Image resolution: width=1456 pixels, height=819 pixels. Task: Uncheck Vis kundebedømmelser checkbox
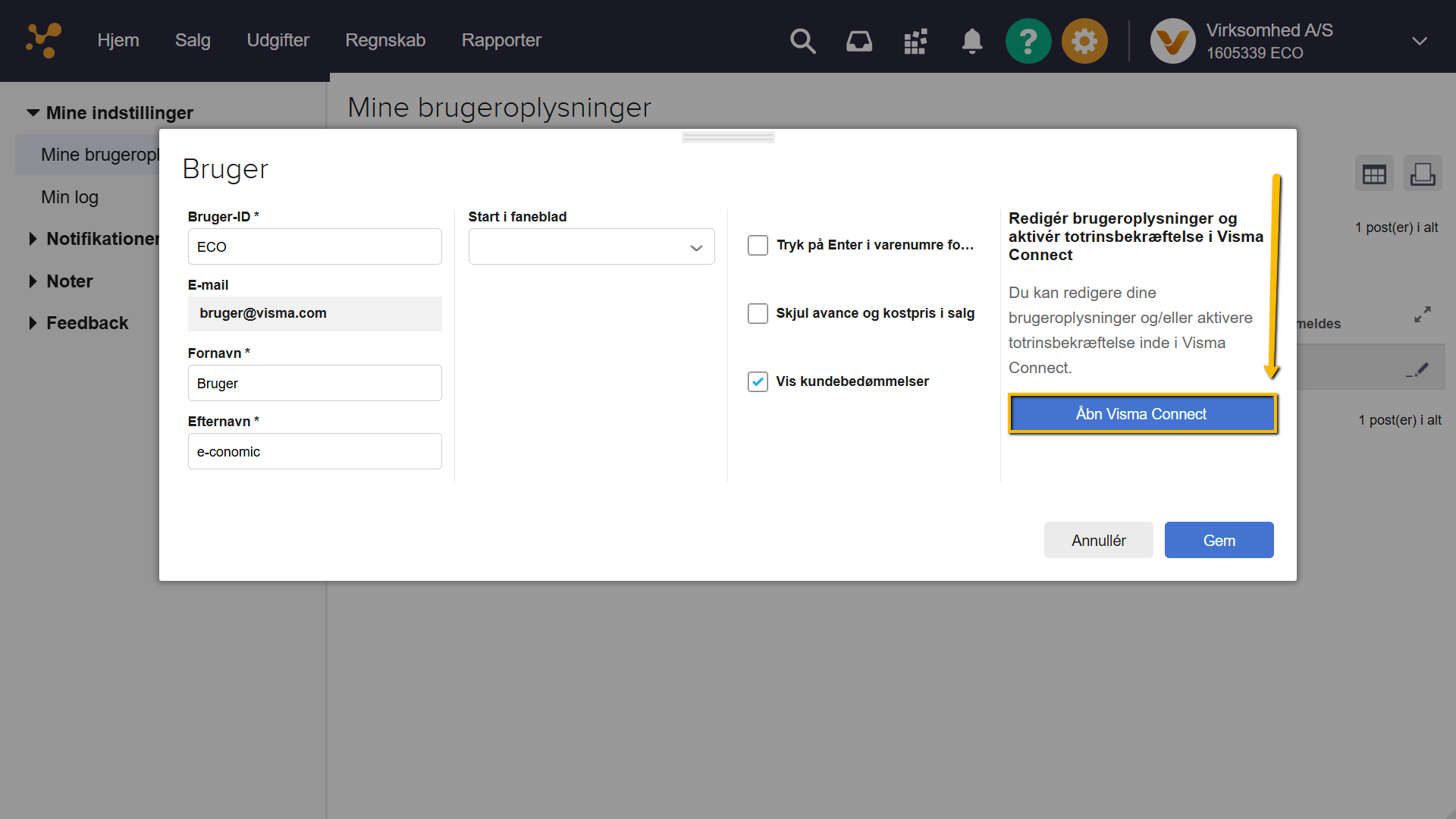pyautogui.click(x=758, y=381)
